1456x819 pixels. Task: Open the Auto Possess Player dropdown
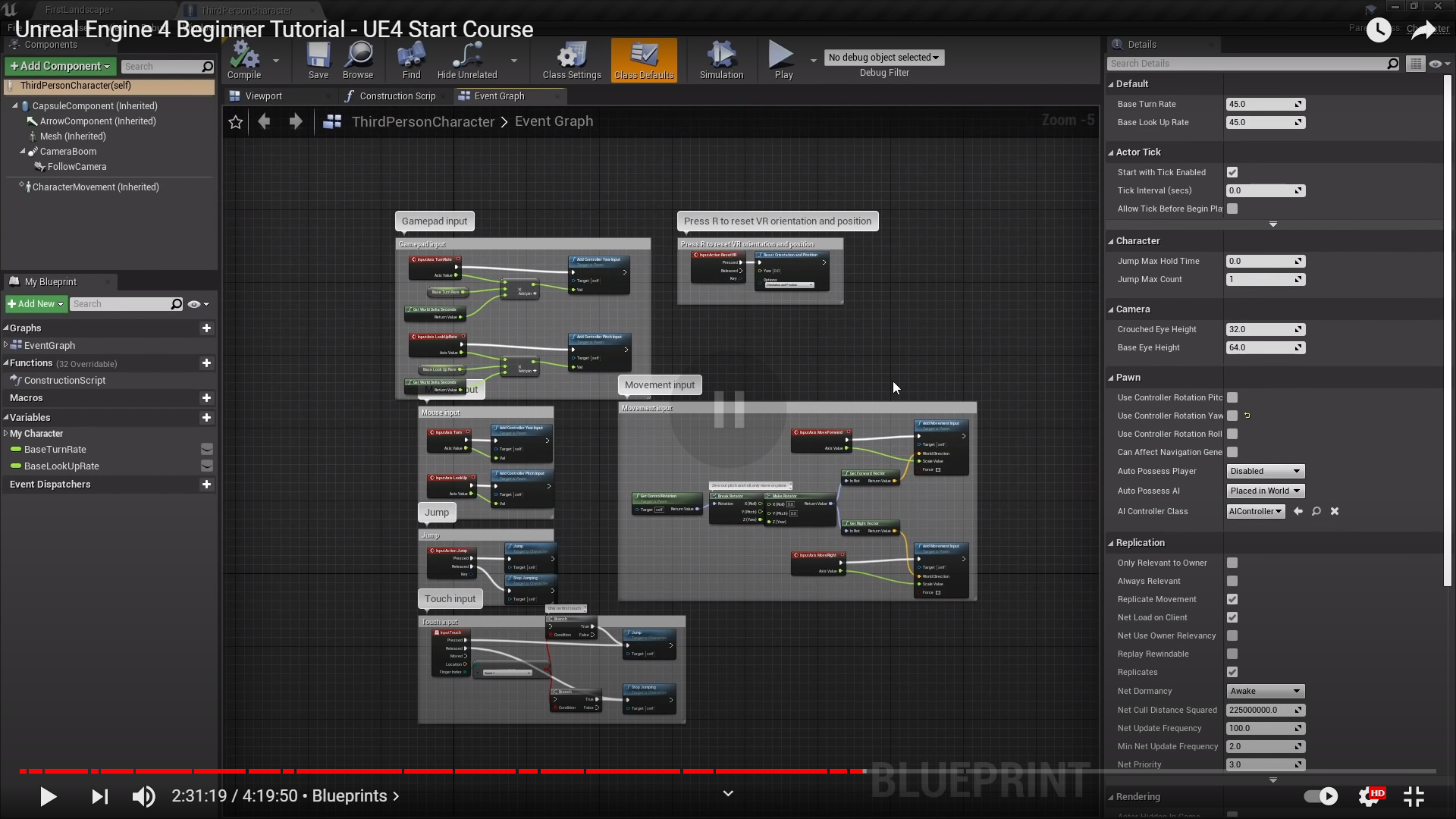[x=1265, y=471]
